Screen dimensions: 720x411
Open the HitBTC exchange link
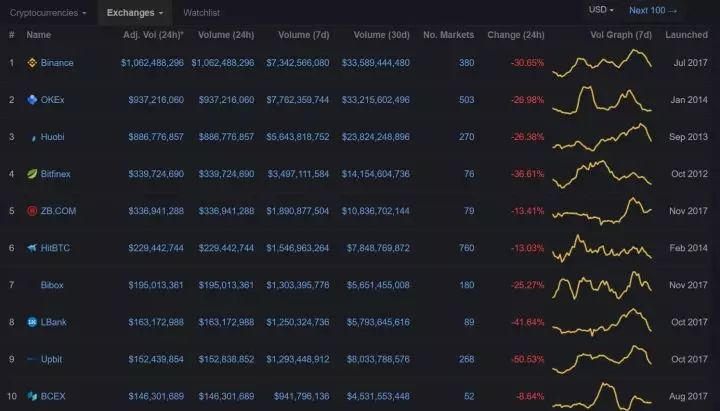click(x=55, y=248)
